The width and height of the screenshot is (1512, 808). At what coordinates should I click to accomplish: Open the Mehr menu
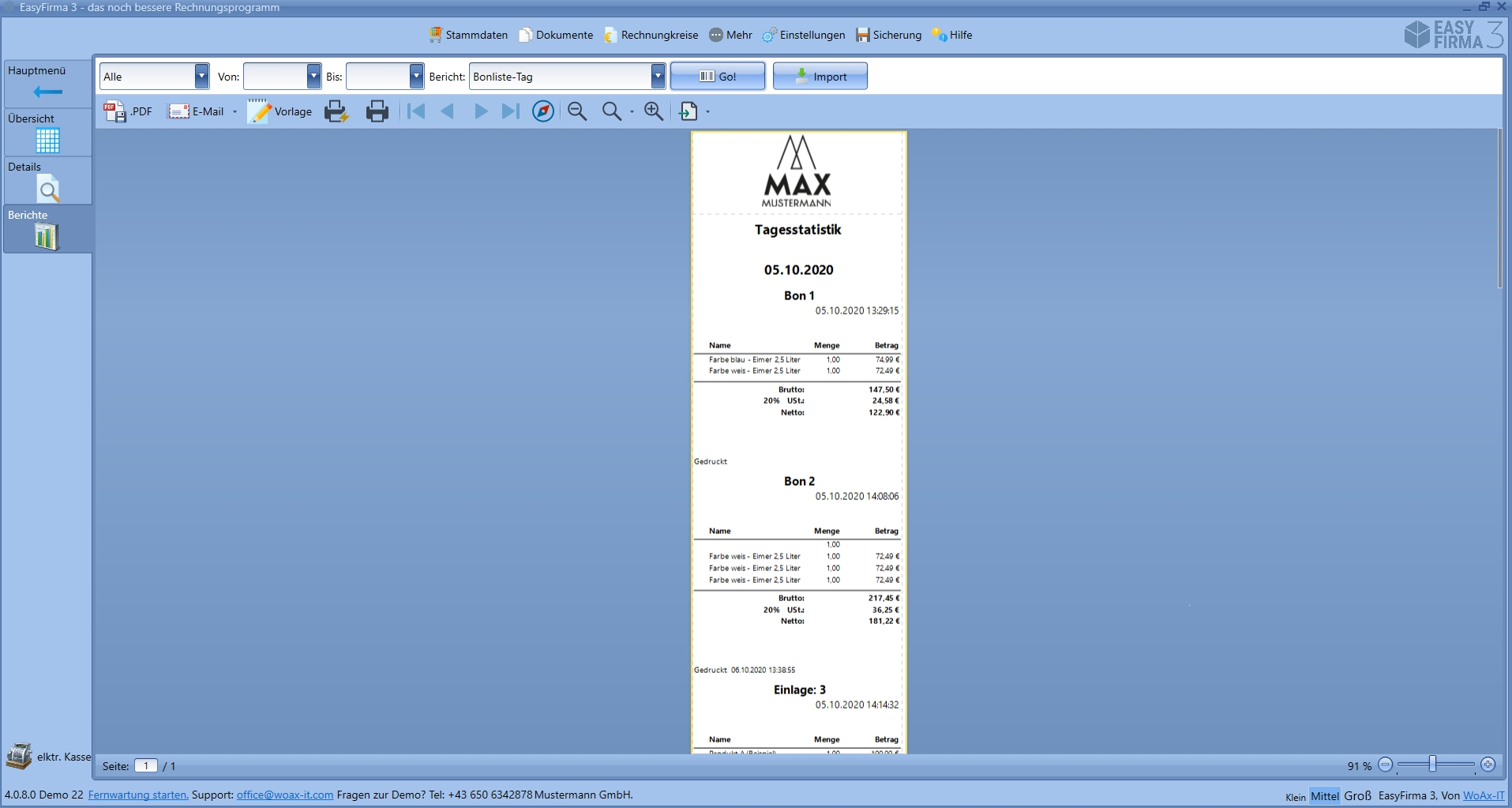[730, 35]
